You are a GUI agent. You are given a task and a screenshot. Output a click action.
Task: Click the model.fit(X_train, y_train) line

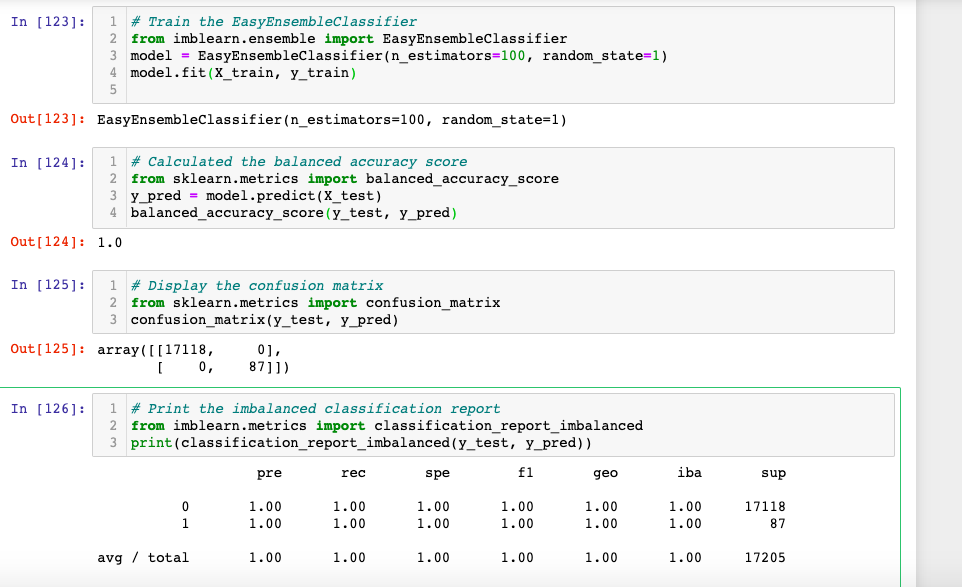point(244,73)
